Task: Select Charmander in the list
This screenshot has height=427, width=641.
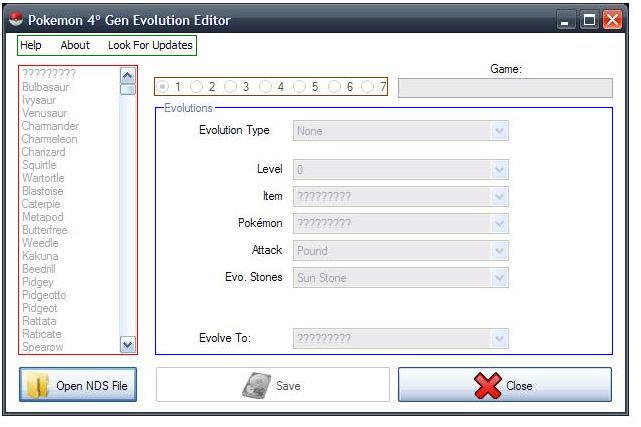Action: coord(50,126)
